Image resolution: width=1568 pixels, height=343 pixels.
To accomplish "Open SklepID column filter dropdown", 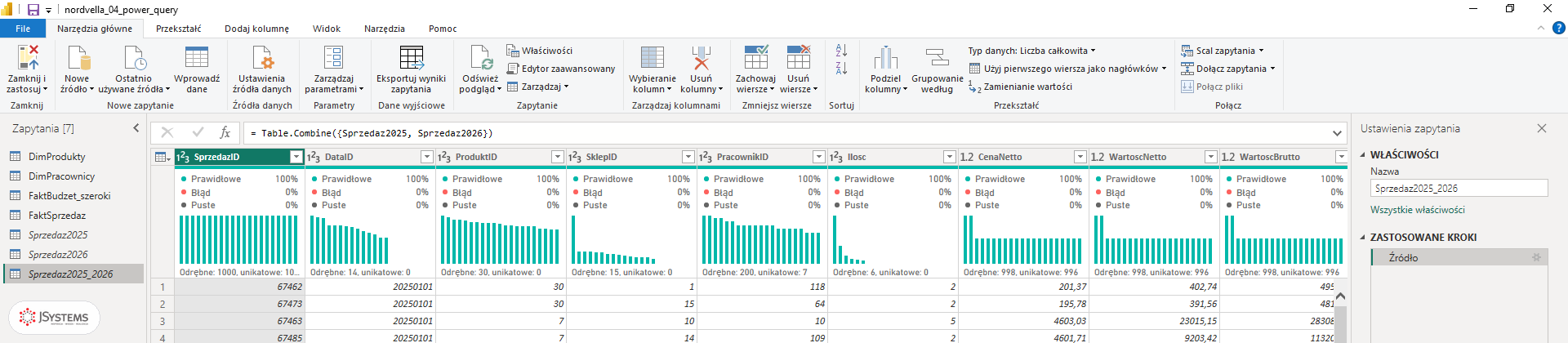I will [688, 157].
